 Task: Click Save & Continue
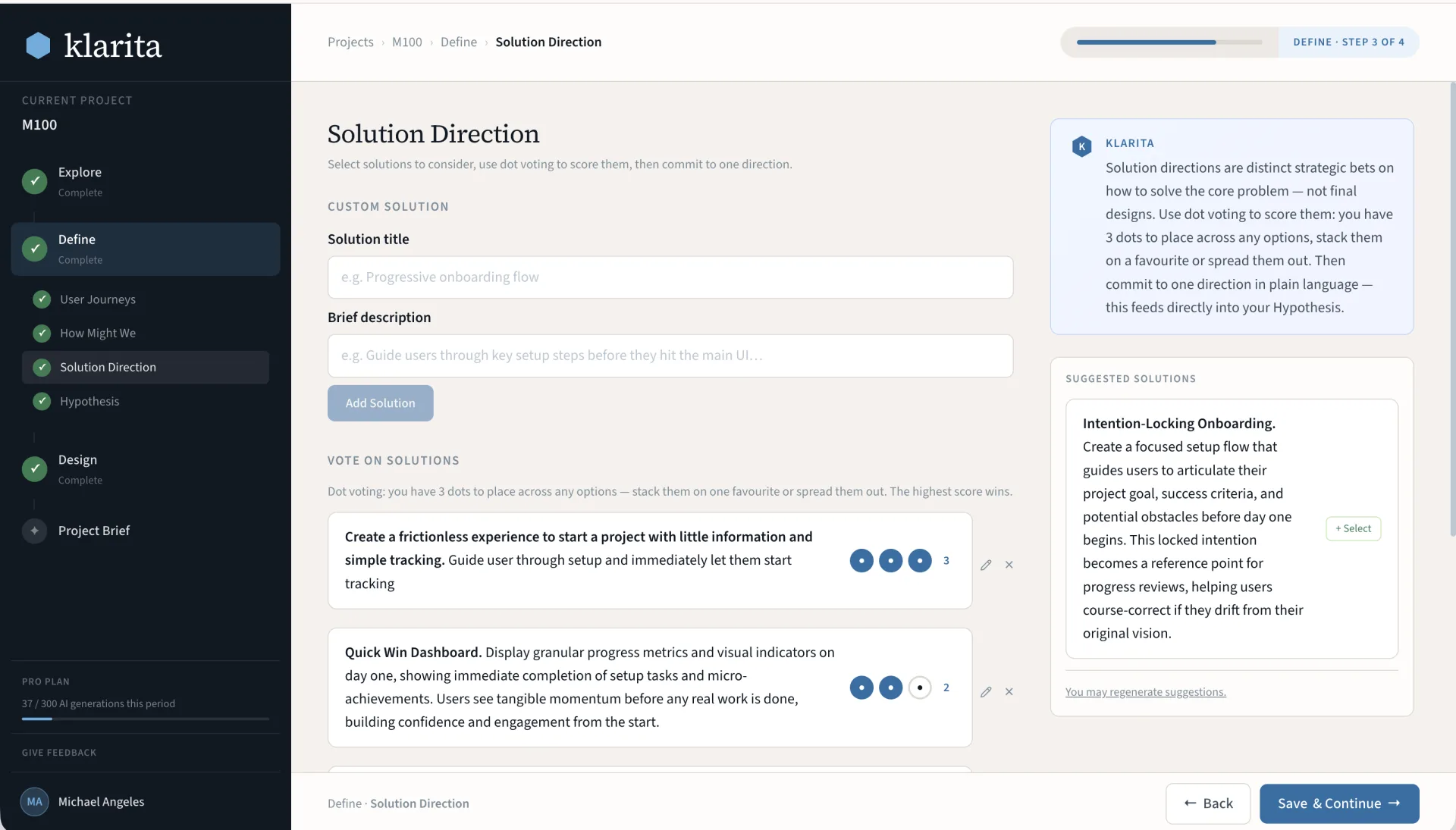pos(1339,803)
